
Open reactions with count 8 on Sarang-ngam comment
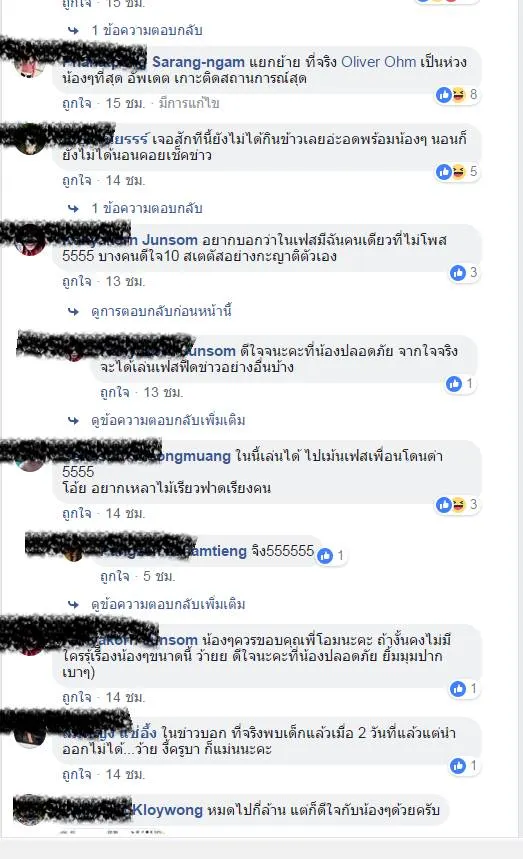coord(457,95)
